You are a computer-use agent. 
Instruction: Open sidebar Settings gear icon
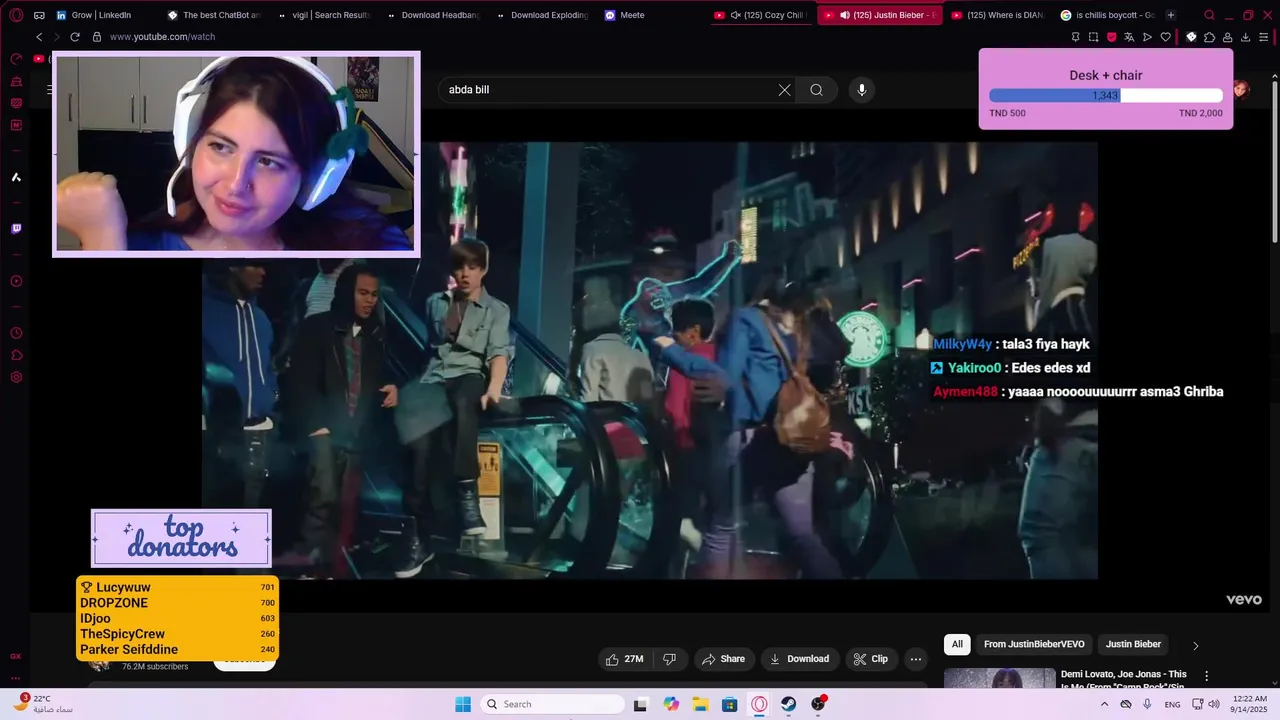[x=16, y=377]
